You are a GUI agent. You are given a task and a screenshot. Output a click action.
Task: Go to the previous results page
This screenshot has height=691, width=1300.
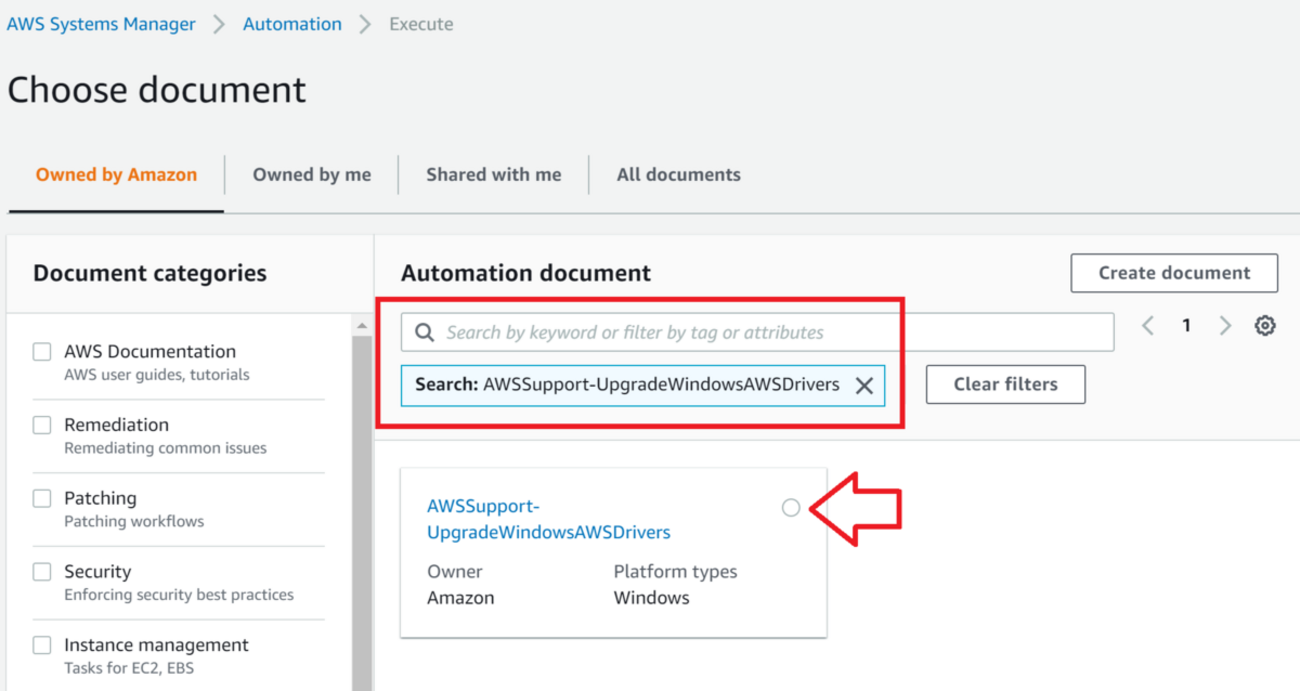(x=1148, y=326)
